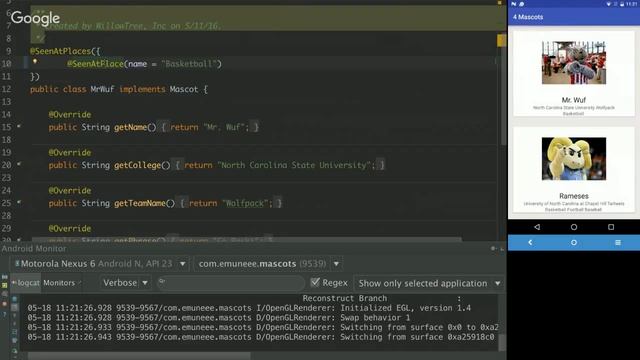Image resolution: width=640 pixels, height=360 pixels.
Task: Click the lightbulb intention icon on line 10
Action: 35,61
